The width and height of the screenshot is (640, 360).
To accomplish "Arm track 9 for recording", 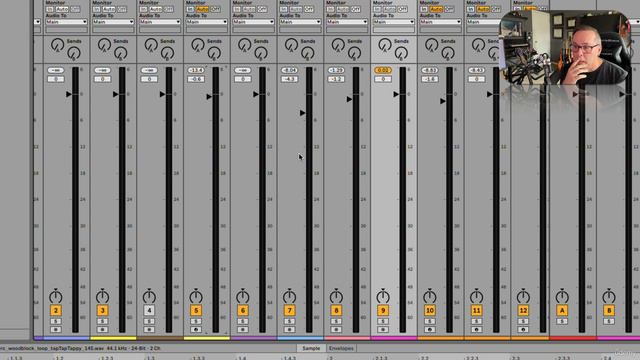I will [383, 329].
